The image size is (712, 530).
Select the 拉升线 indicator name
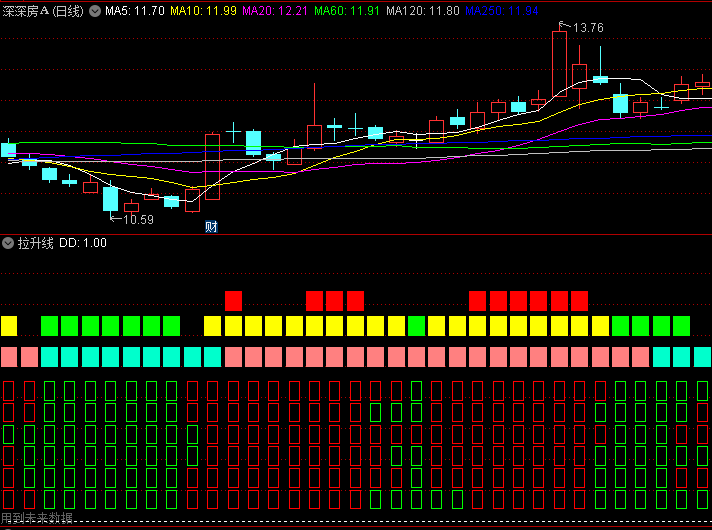coord(35,243)
